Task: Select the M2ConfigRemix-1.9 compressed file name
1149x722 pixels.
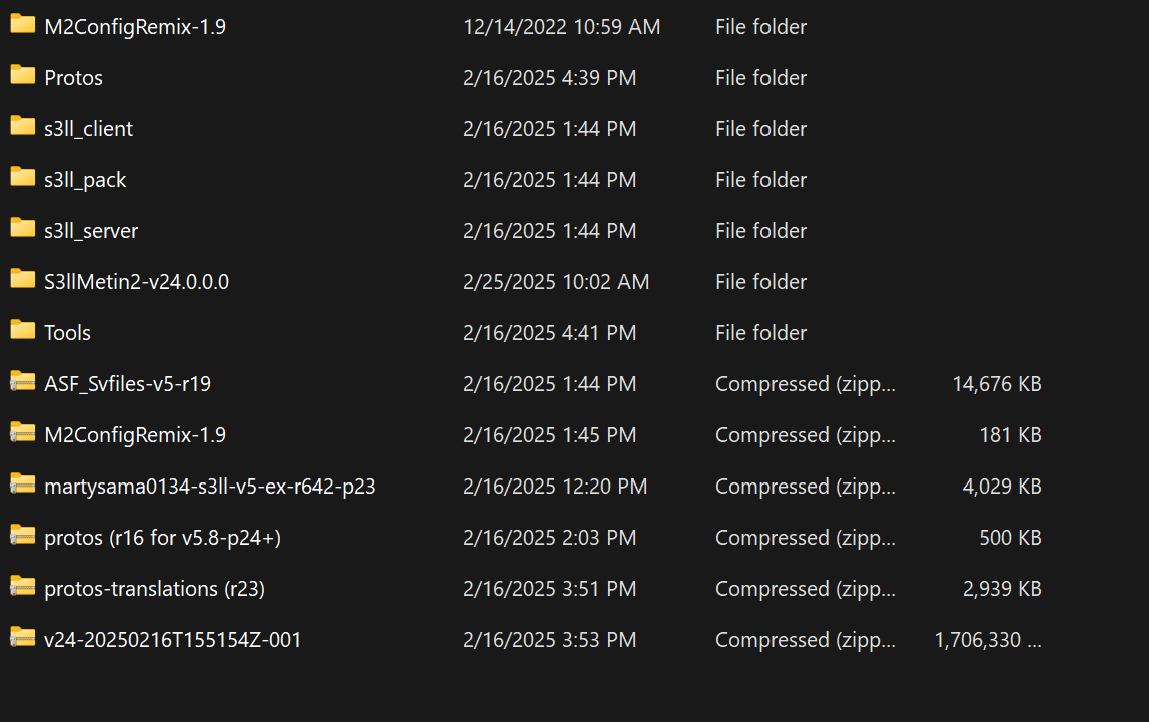Action: 135,435
